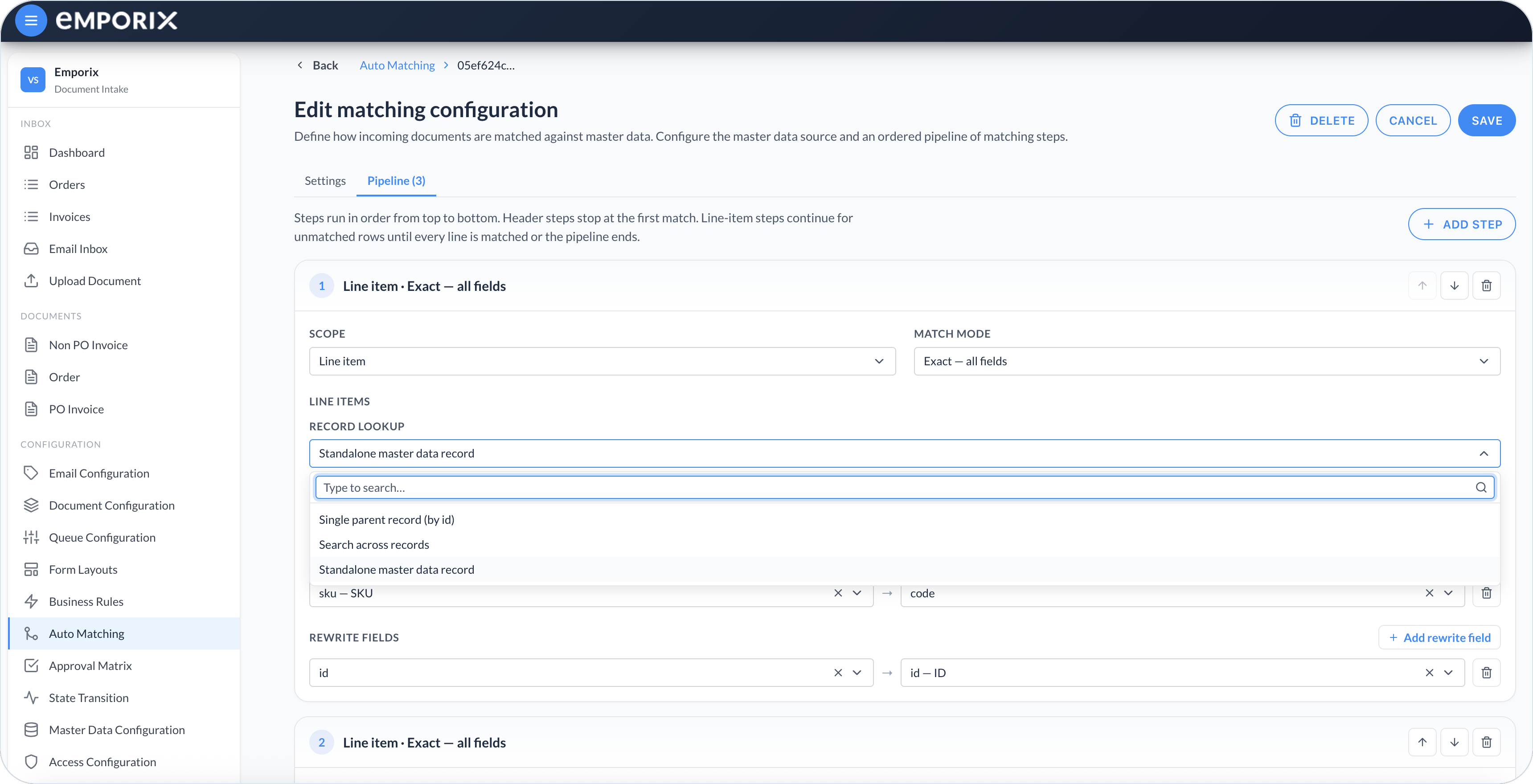The height and width of the screenshot is (784, 1533).
Task: Open the Scope Line item dropdown
Action: (602, 361)
